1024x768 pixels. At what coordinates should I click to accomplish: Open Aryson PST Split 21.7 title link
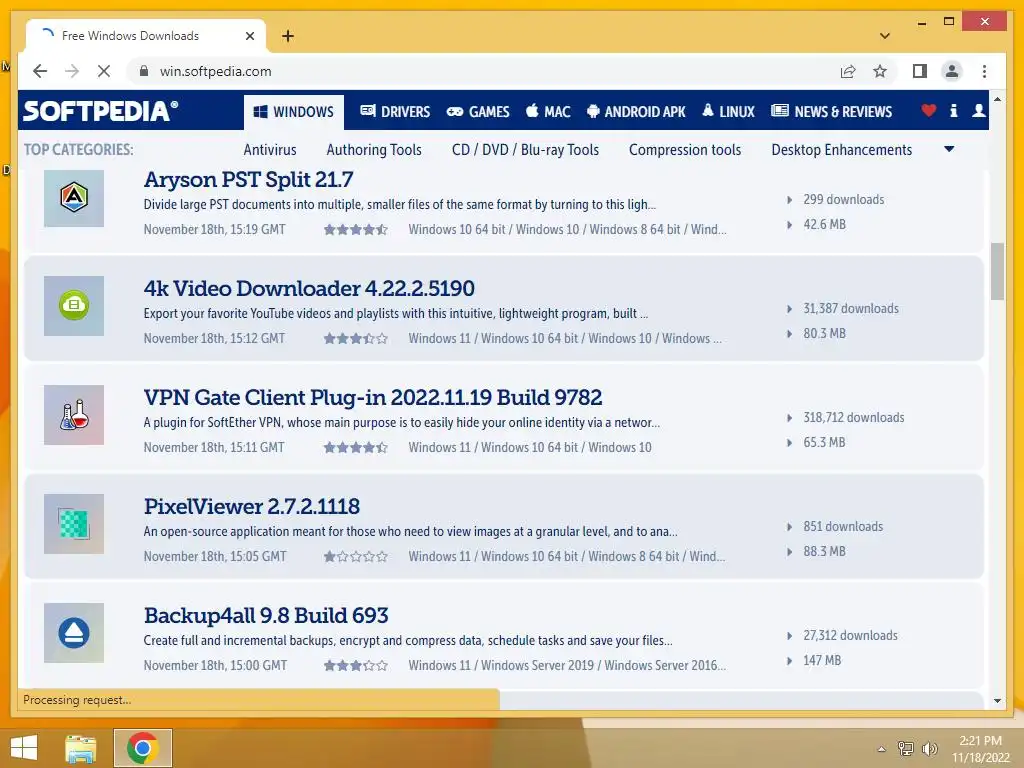(249, 180)
